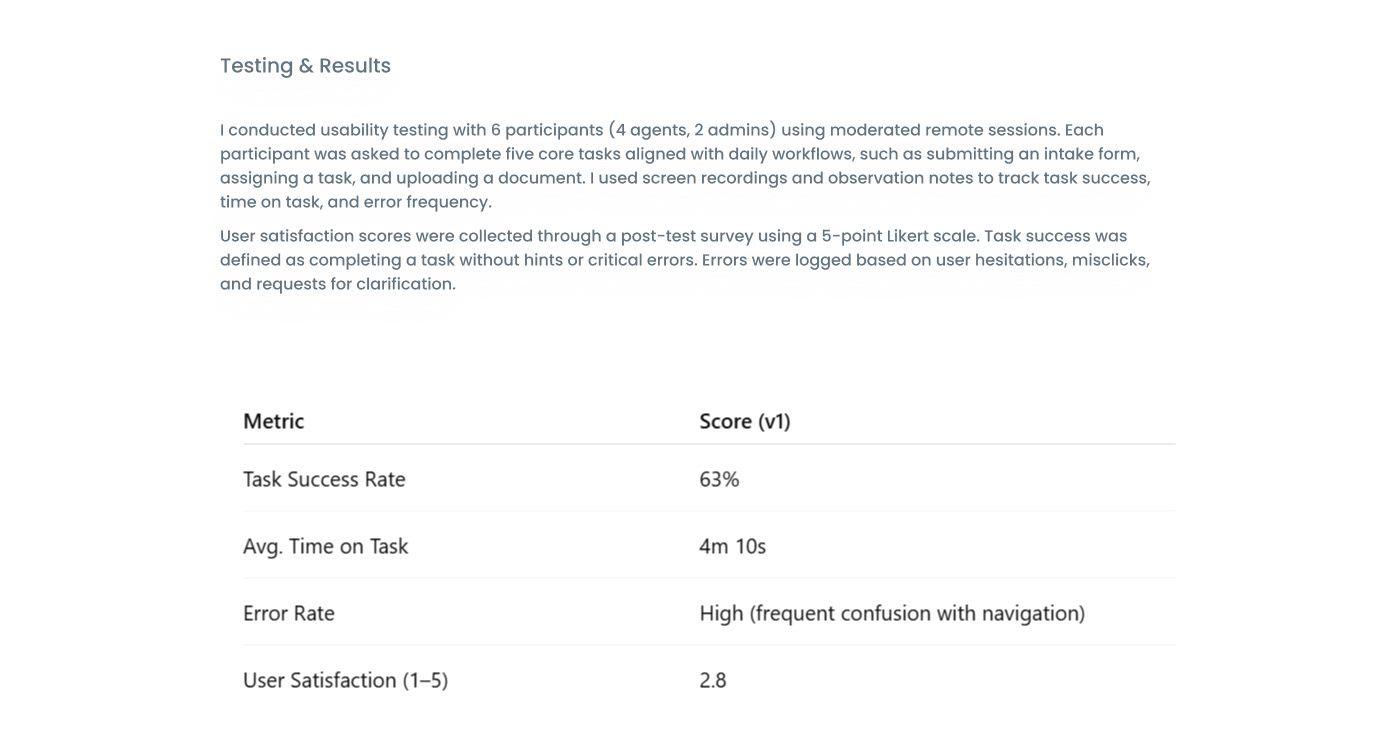This screenshot has height=735, width=1400.
Task: Click the 4m 10s time value
Action: coord(732,546)
